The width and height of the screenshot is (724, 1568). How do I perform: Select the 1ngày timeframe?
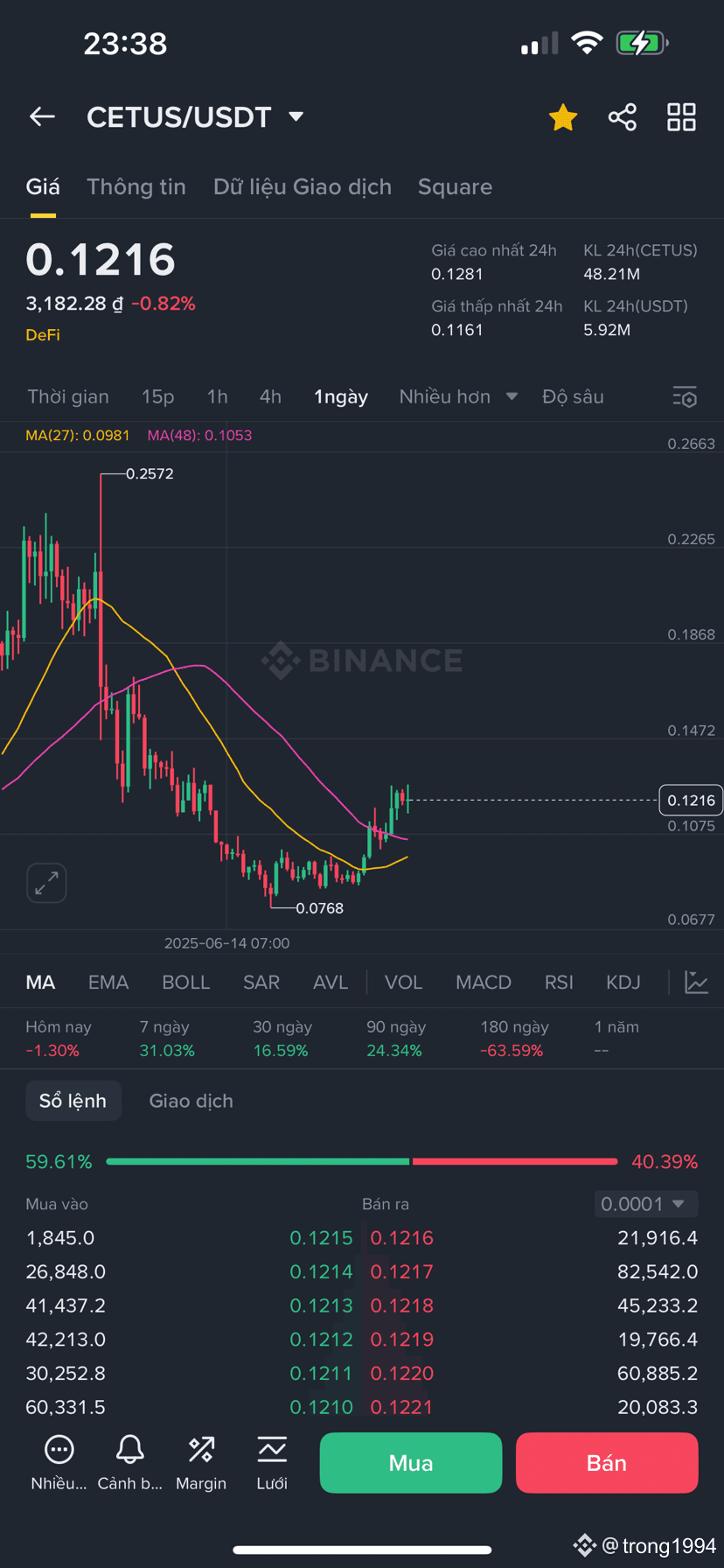pyautogui.click(x=341, y=396)
